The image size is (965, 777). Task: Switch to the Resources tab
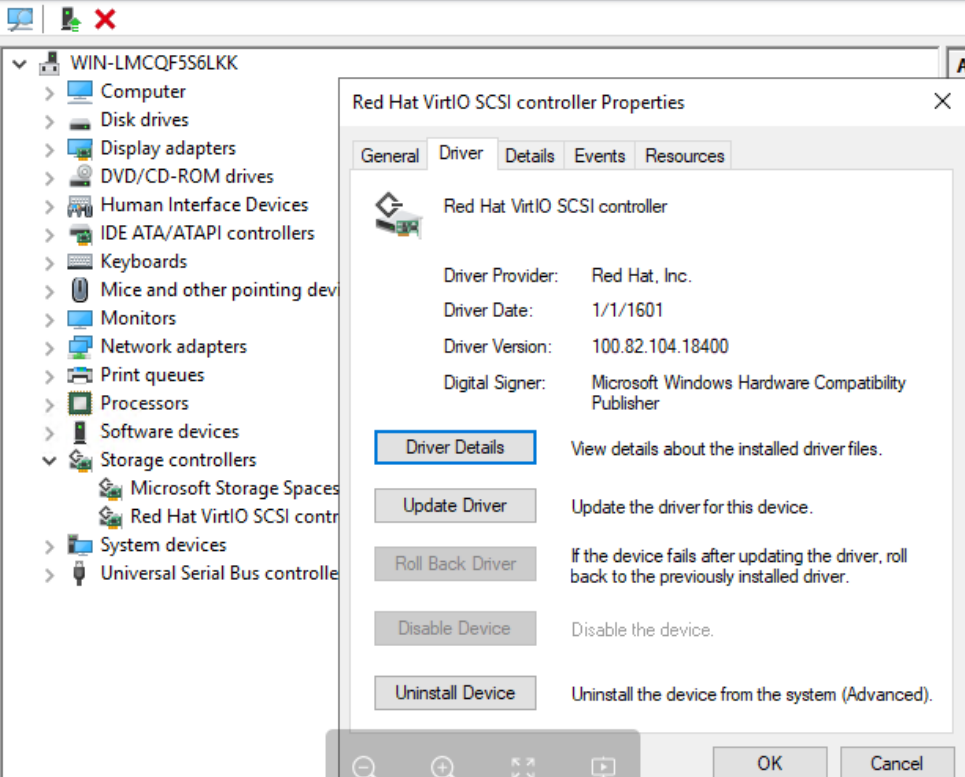[684, 156]
